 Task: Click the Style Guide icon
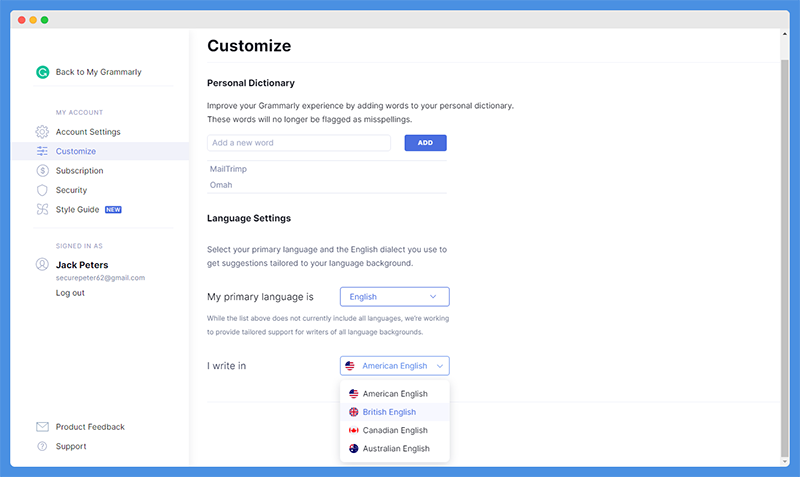click(42, 209)
